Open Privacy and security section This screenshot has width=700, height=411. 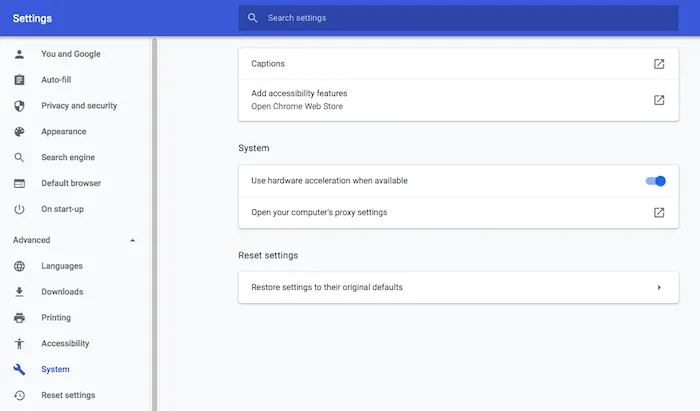point(79,106)
